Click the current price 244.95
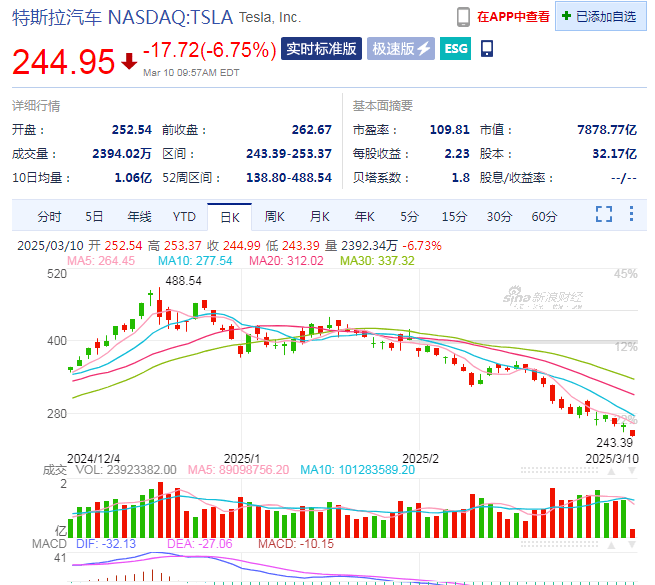 pos(63,62)
